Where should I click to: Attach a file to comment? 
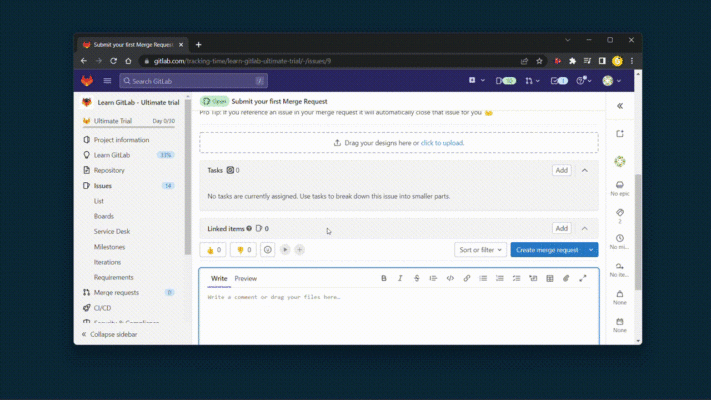tap(566, 278)
